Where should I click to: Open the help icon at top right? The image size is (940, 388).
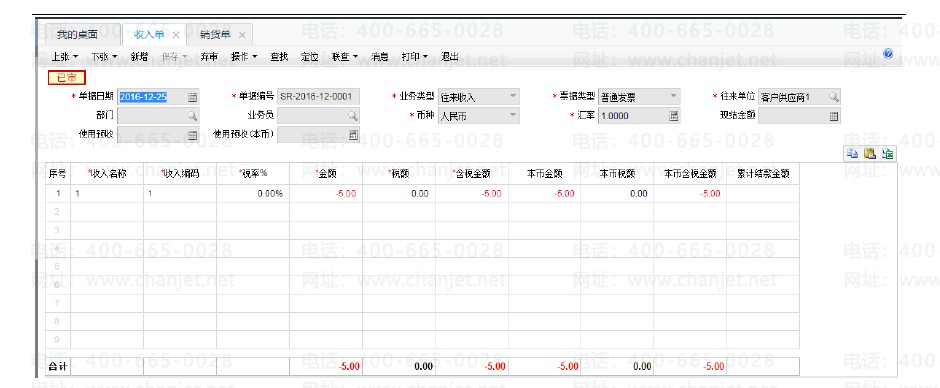tap(888, 53)
